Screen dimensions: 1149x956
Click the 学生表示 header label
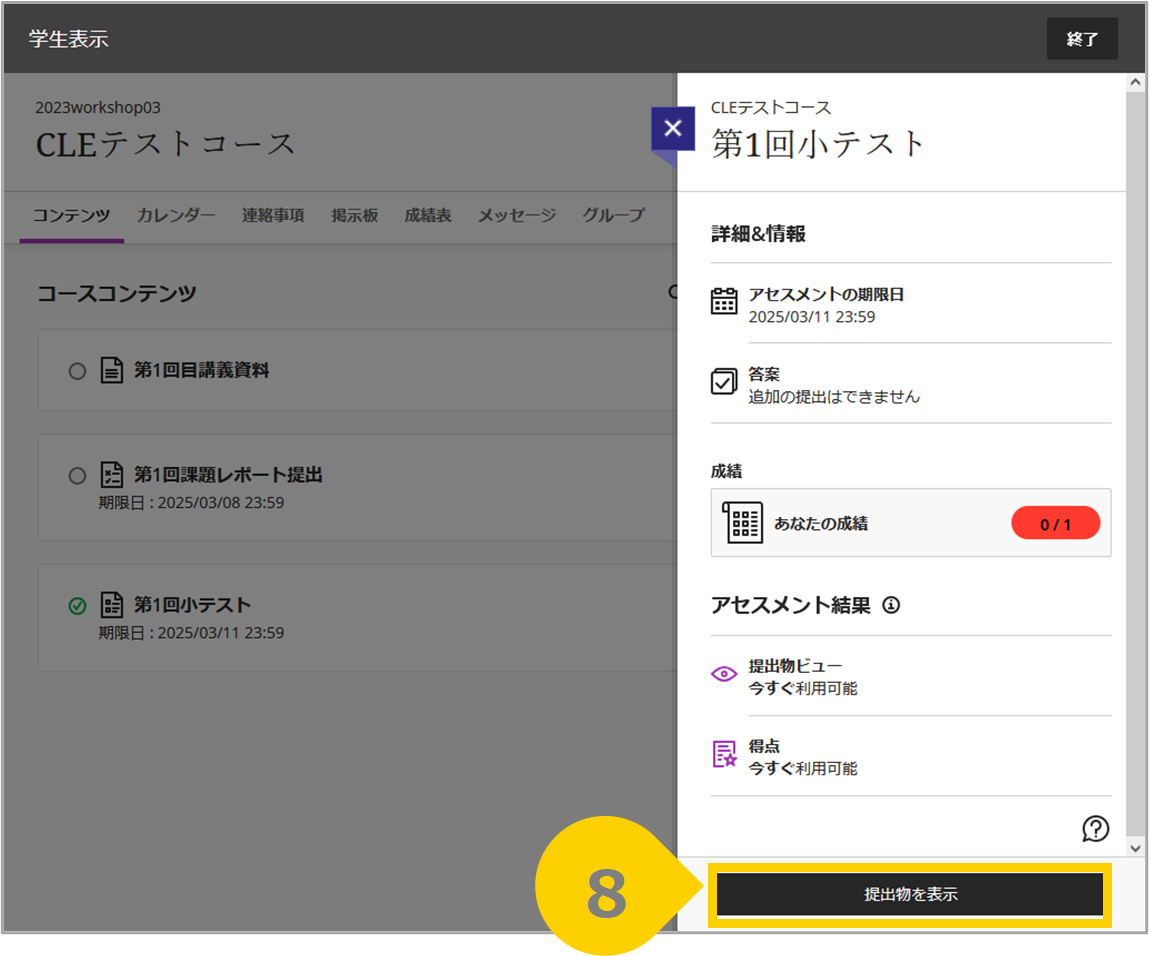coord(69,39)
